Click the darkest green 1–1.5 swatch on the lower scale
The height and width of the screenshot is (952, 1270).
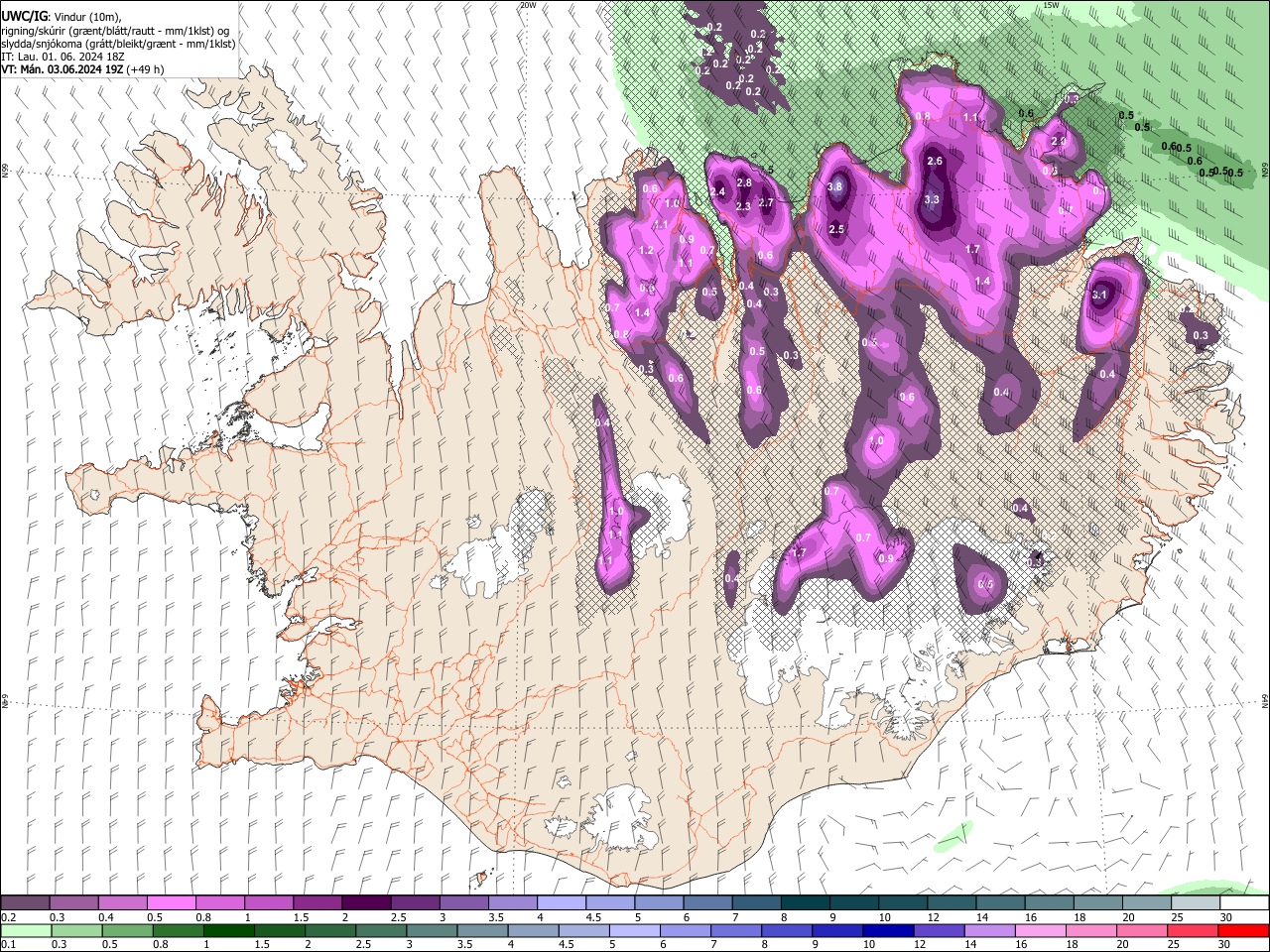(228, 930)
